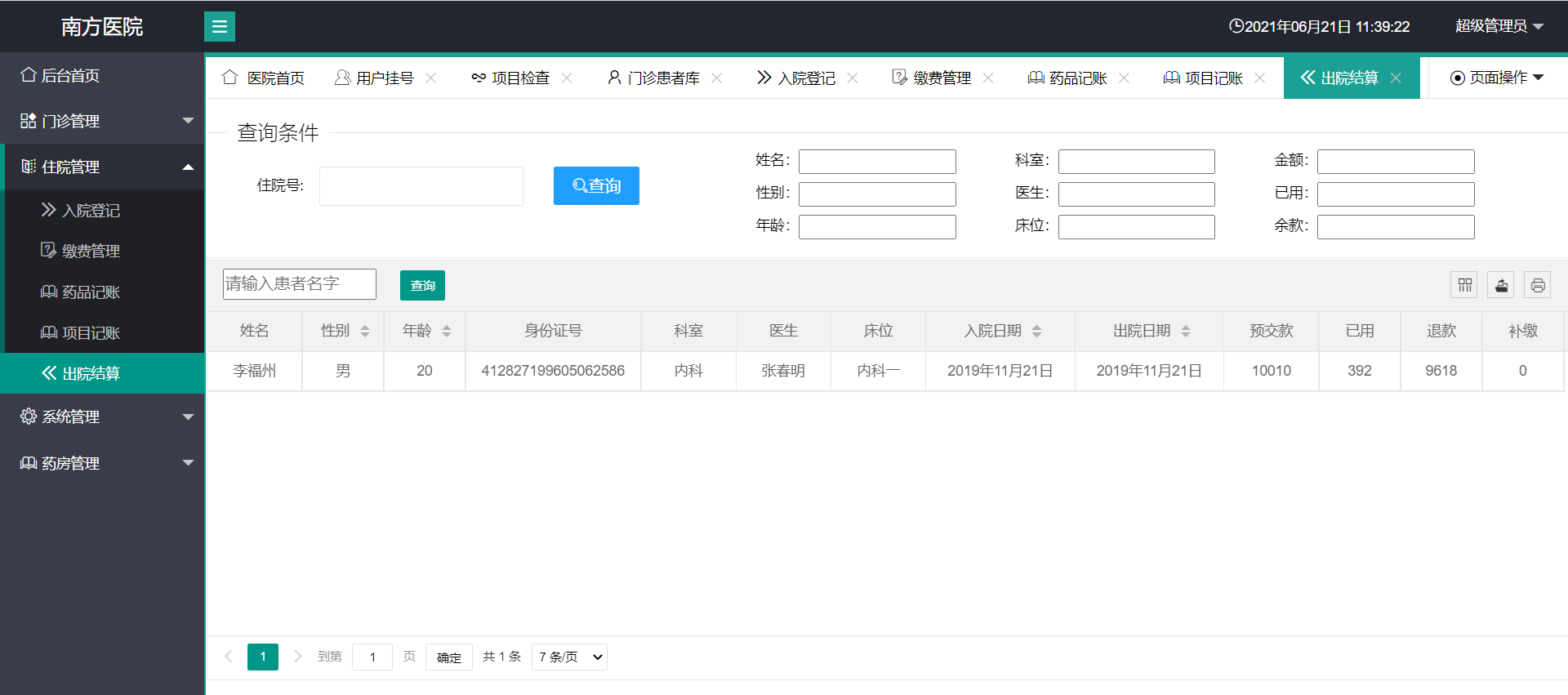Close the 缴费管理 tab
Screen dimensions: 1568x695
tap(988, 78)
